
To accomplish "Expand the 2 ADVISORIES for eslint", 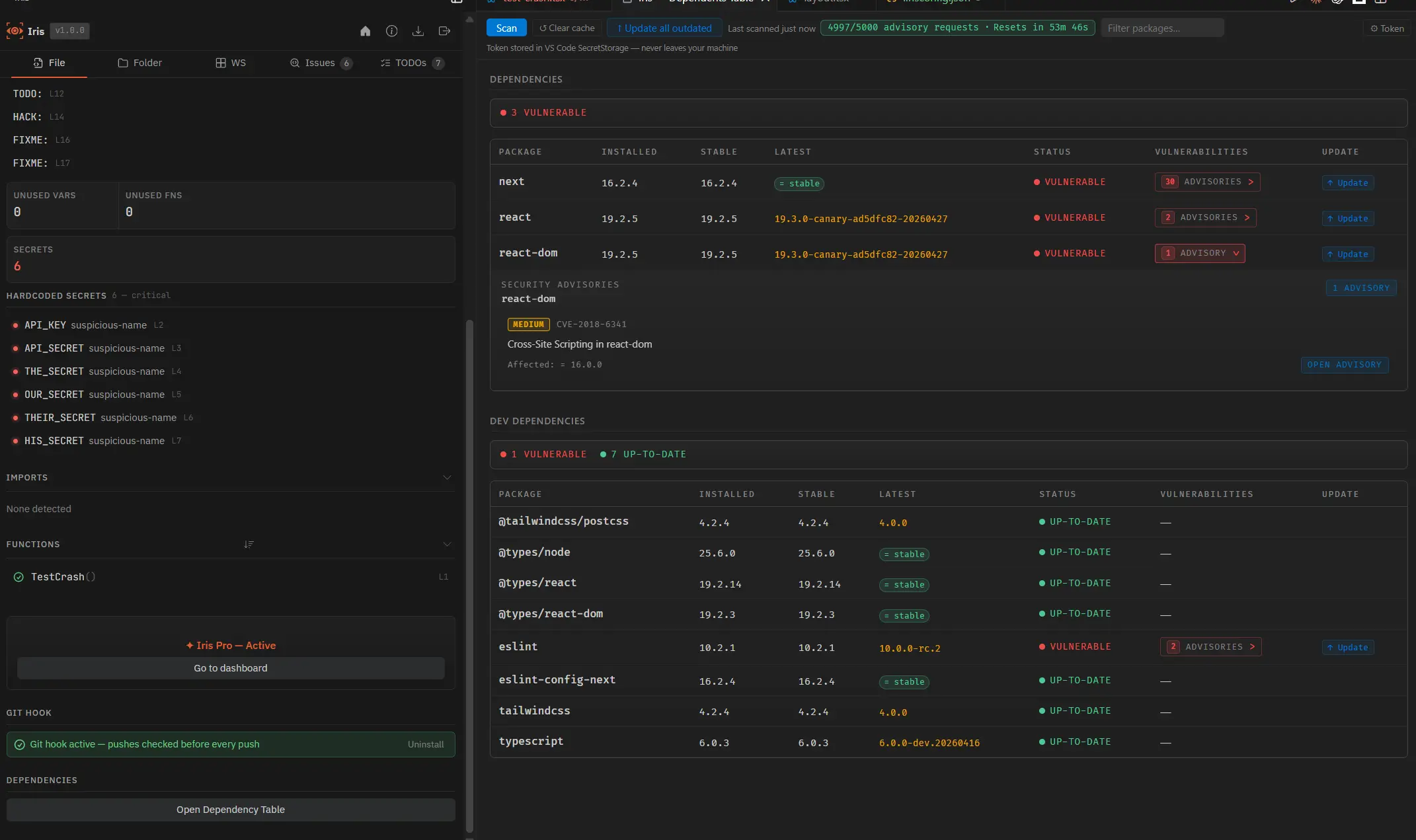I will [1210, 647].
